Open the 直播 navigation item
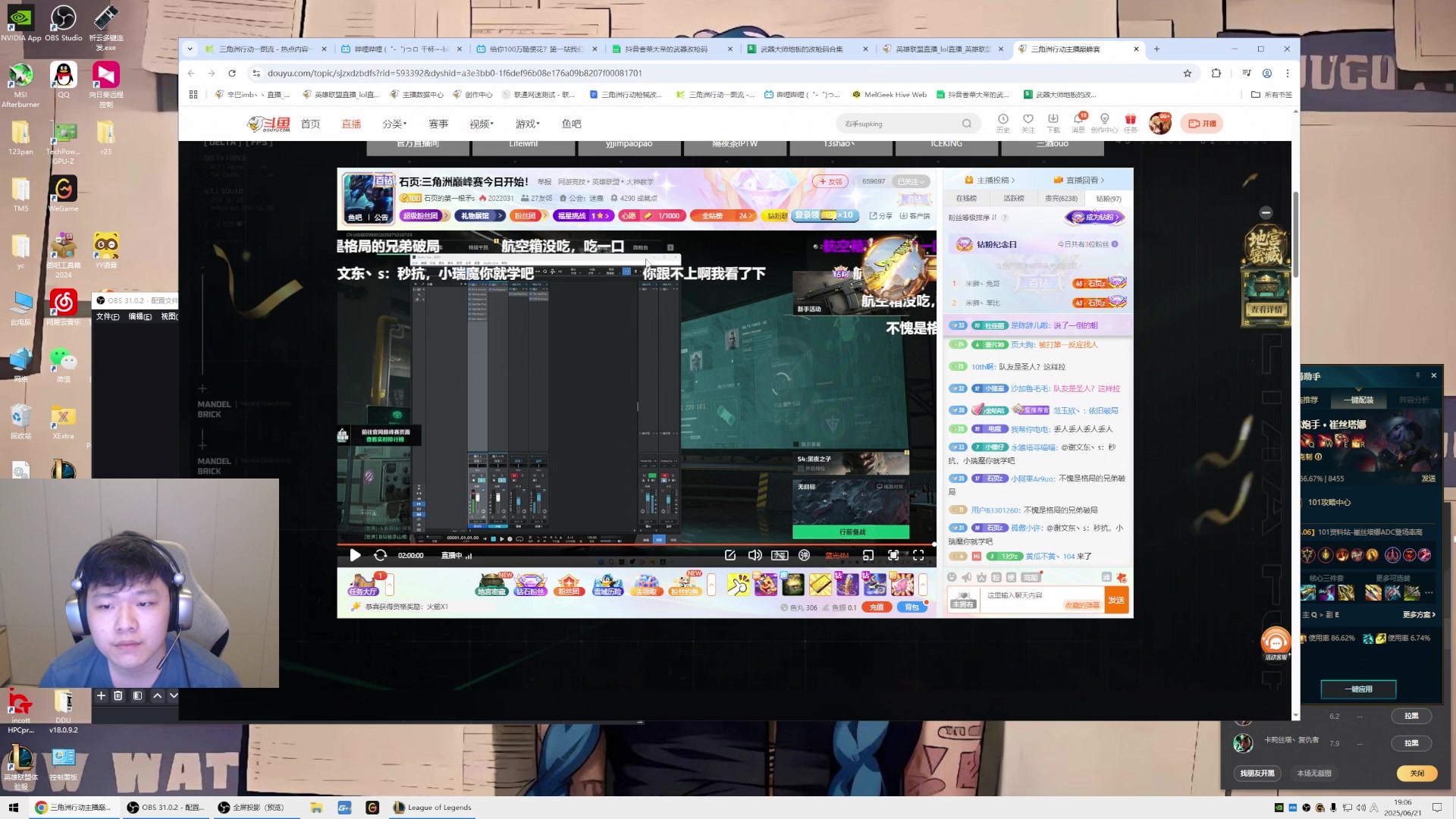Image resolution: width=1456 pixels, height=819 pixels. pyautogui.click(x=351, y=124)
